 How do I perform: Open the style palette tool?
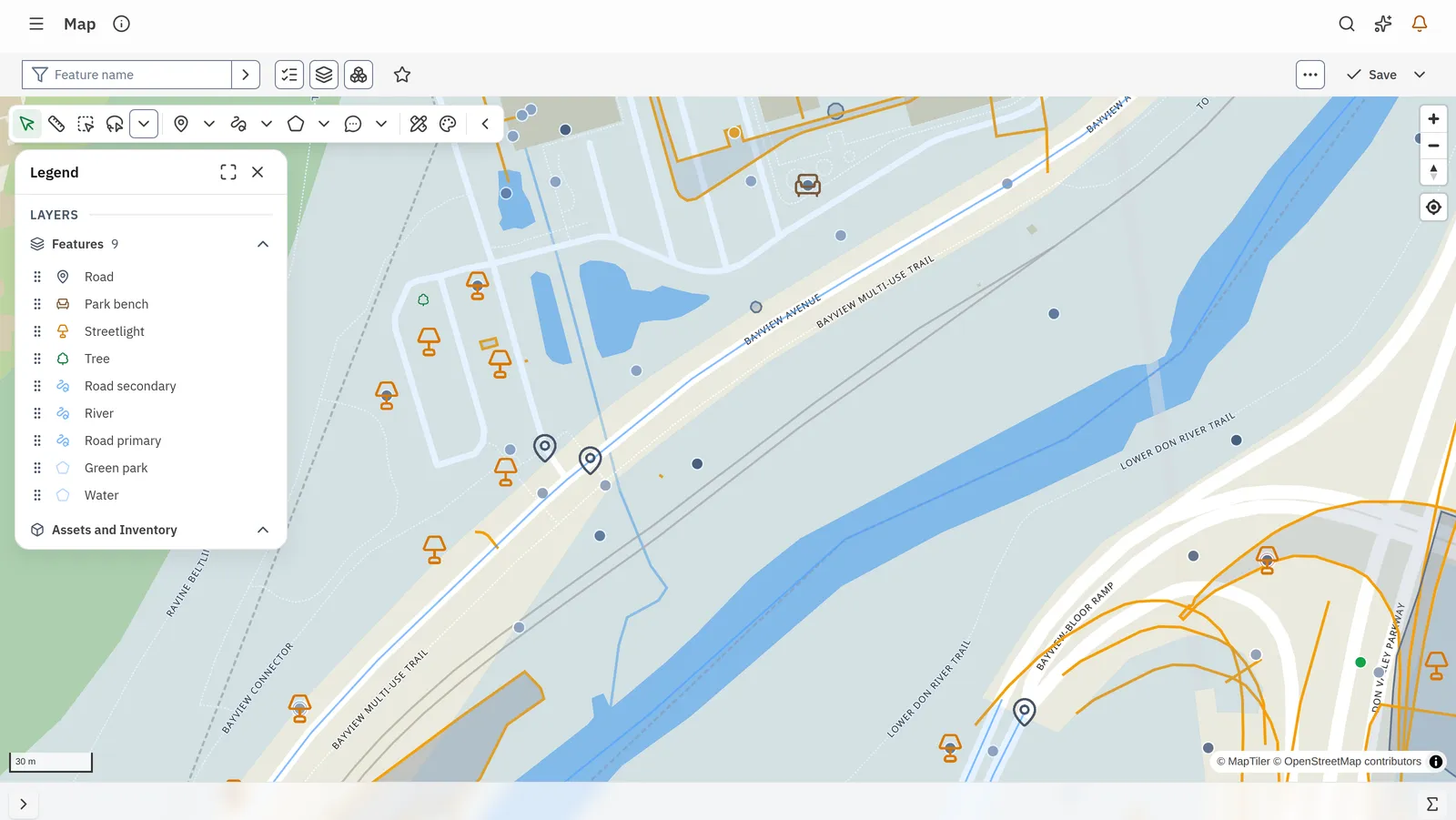[448, 124]
